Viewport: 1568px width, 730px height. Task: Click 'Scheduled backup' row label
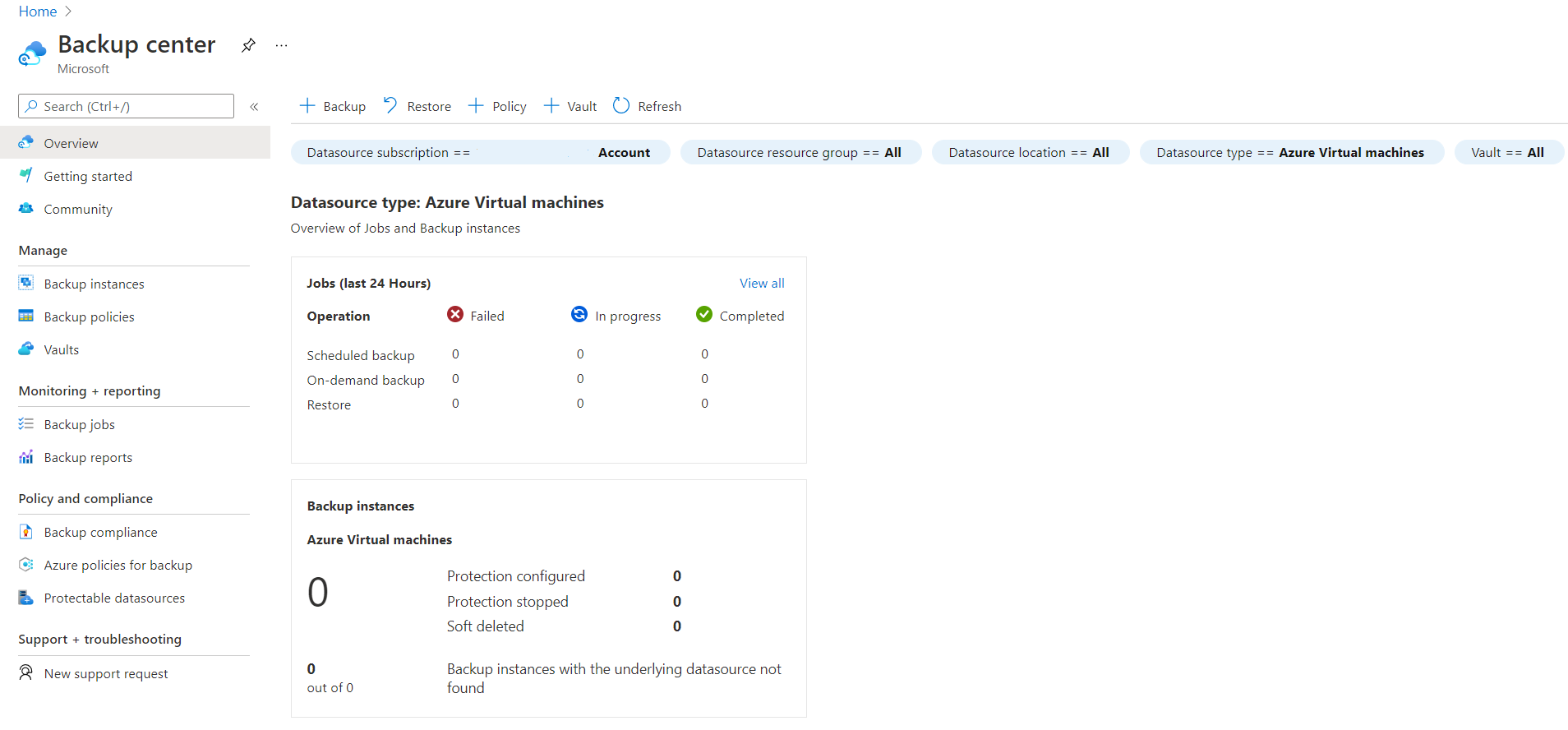361,355
